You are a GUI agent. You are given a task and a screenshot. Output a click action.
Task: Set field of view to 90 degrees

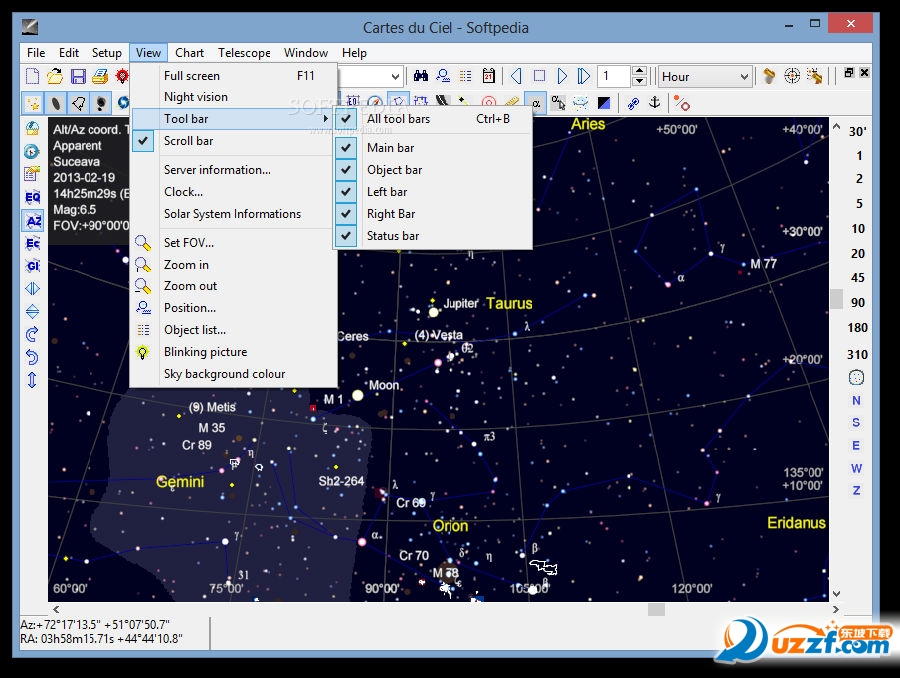tap(858, 303)
